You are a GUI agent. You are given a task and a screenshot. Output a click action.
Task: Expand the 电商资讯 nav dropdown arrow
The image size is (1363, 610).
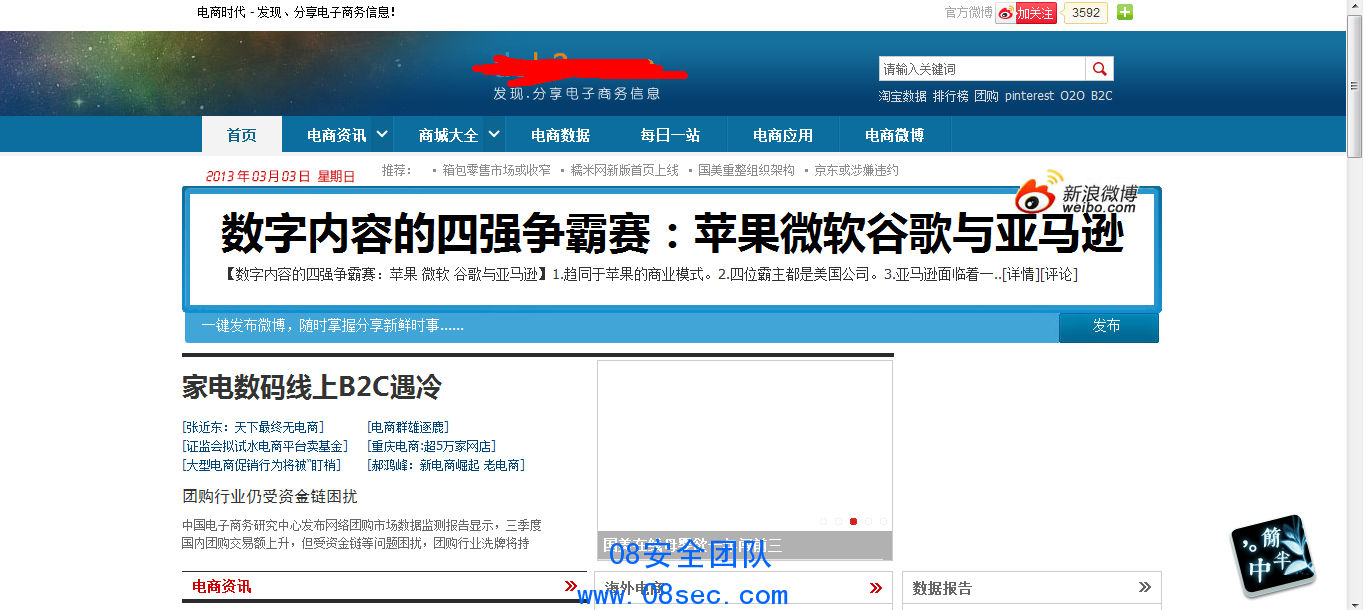click(382, 134)
